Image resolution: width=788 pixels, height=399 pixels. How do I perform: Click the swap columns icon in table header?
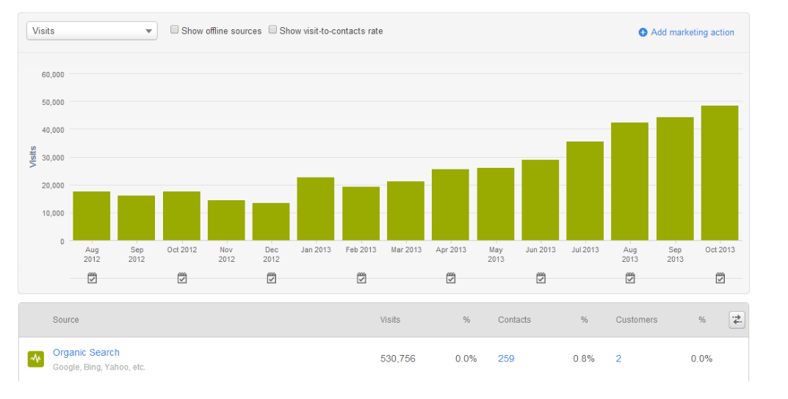[737, 320]
